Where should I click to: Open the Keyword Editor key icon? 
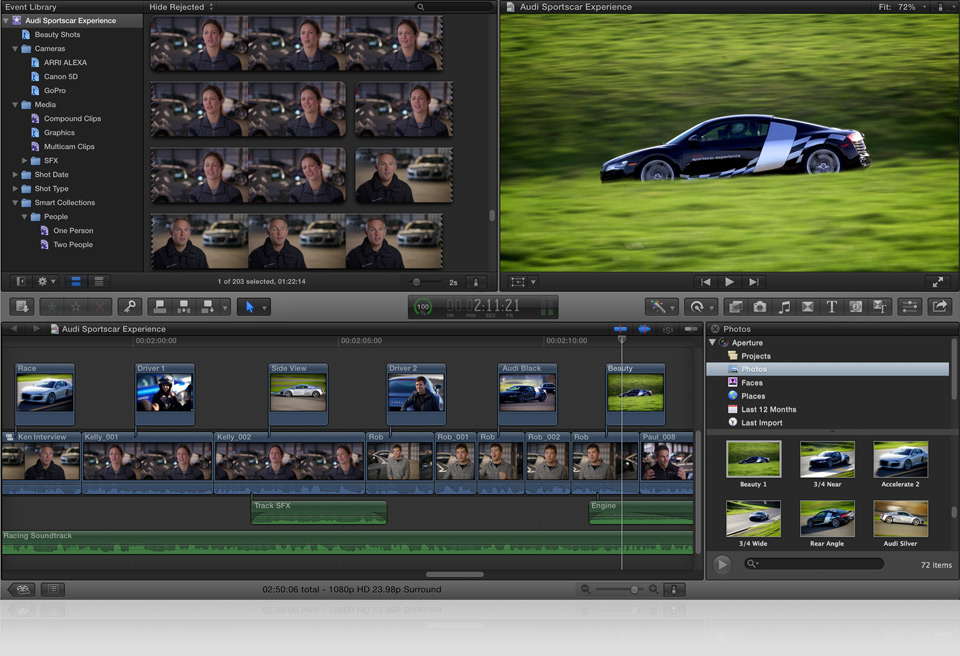click(x=130, y=307)
